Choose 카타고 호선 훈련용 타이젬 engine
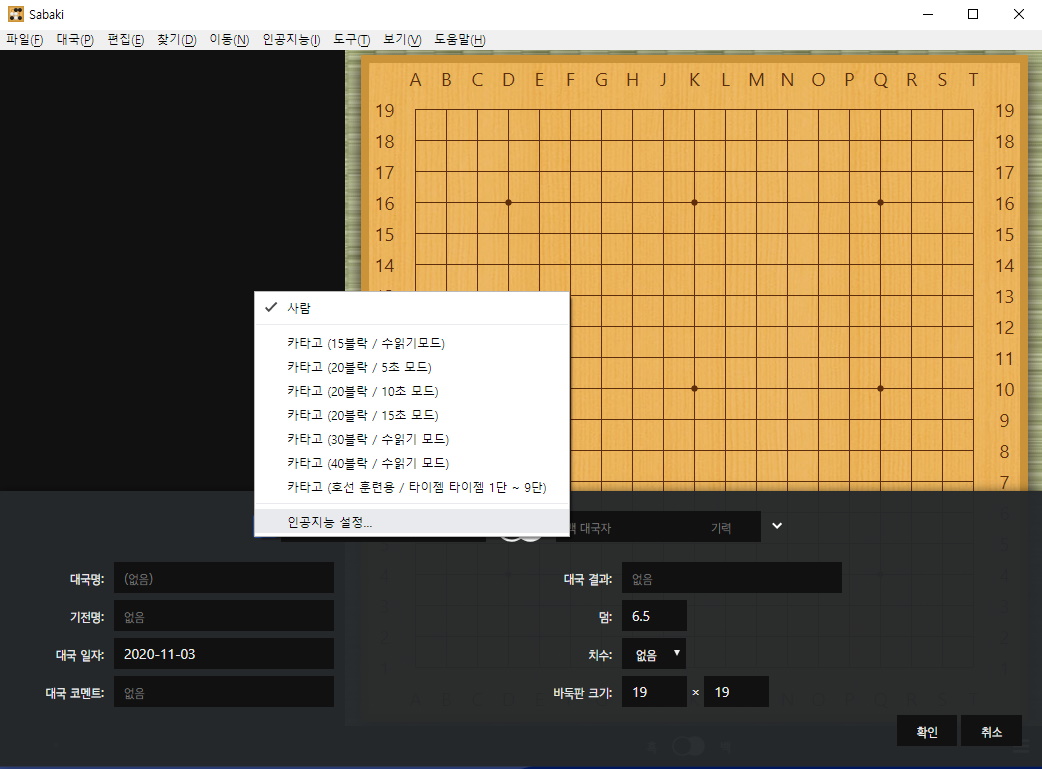The height and width of the screenshot is (769, 1042). point(412,487)
